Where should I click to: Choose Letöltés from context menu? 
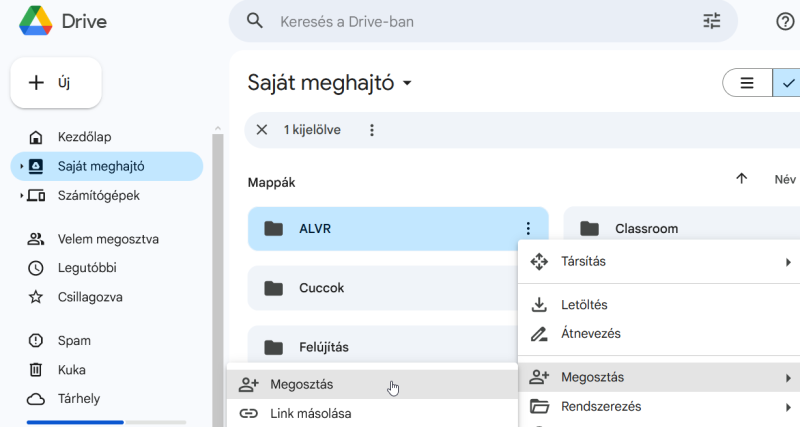click(x=659, y=305)
